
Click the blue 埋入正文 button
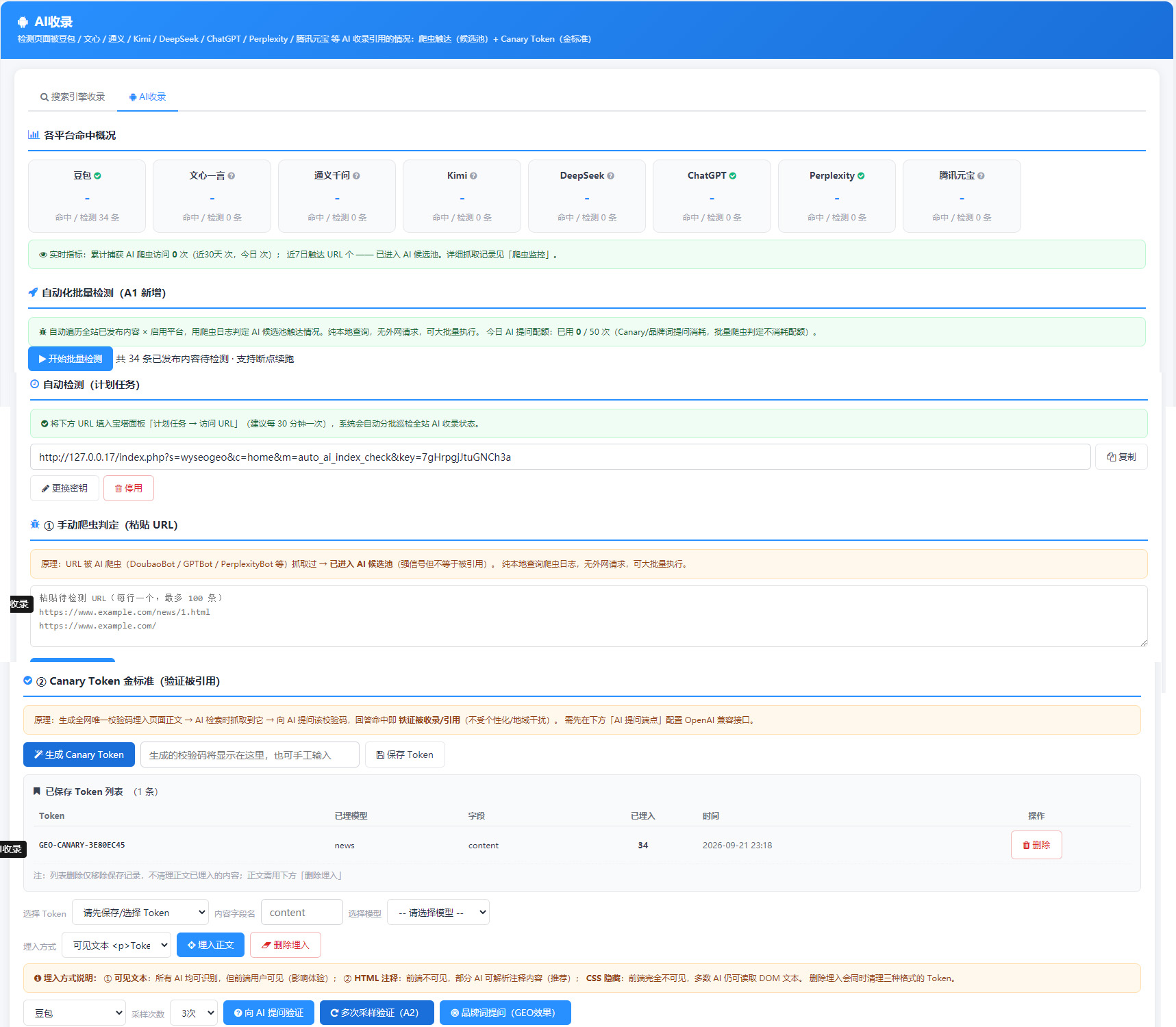click(x=211, y=945)
